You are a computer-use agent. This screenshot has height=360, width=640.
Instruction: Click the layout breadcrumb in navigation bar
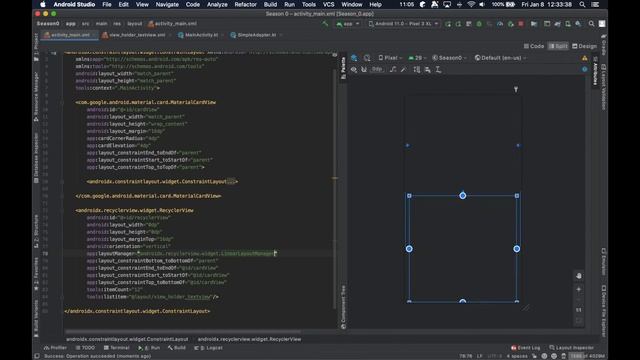[134, 24]
